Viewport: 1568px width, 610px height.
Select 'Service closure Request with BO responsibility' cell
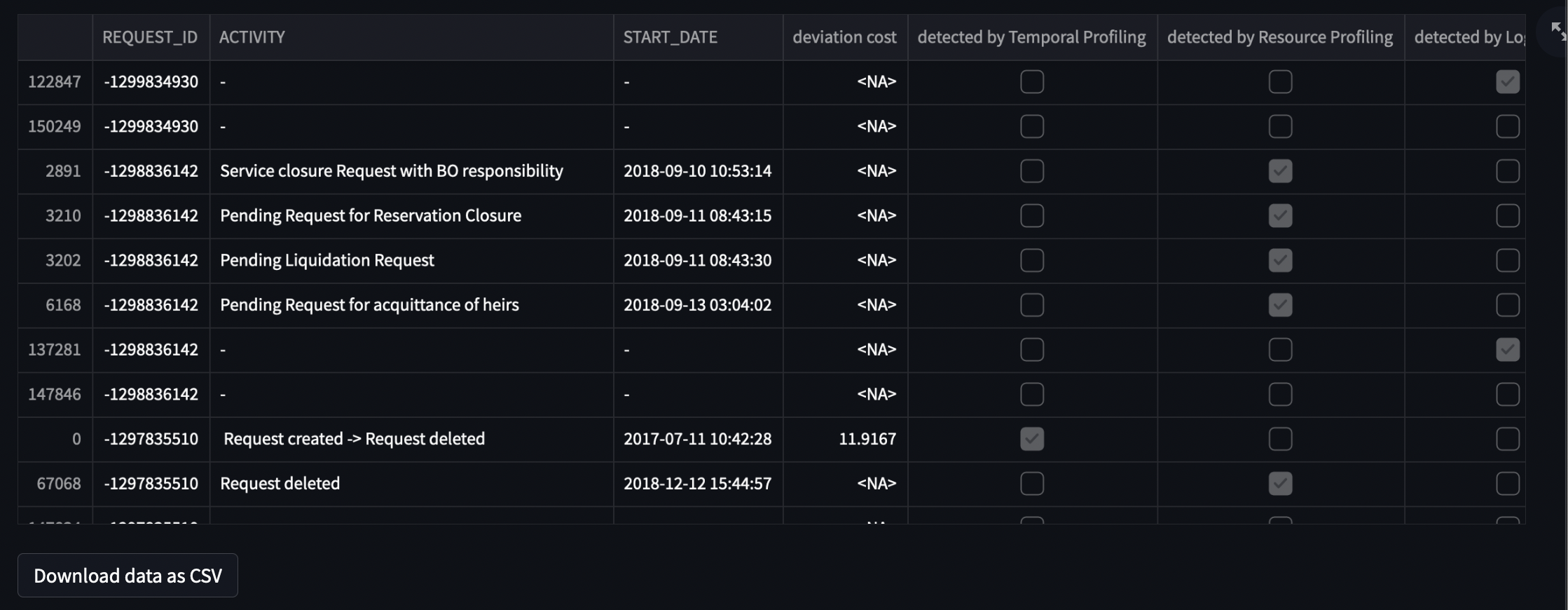[x=411, y=171]
